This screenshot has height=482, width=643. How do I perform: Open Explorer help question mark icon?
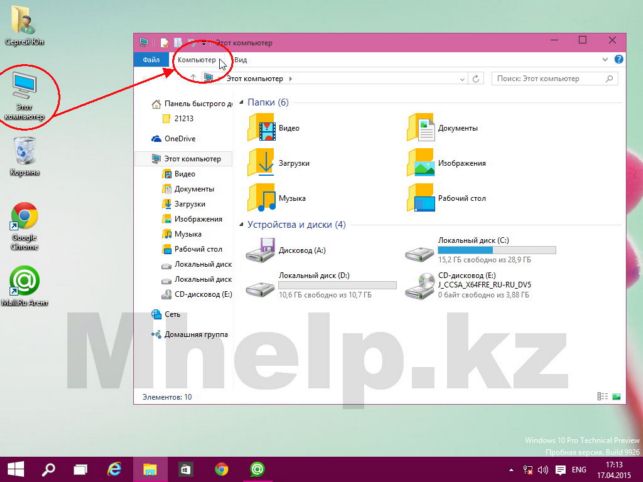[x=618, y=59]
